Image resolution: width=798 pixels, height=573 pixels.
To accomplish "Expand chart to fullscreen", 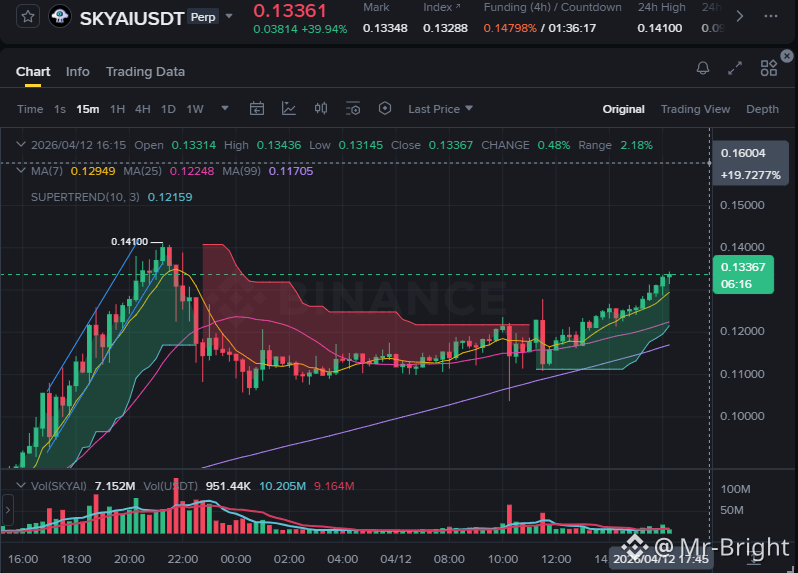I will pos(735,68).
